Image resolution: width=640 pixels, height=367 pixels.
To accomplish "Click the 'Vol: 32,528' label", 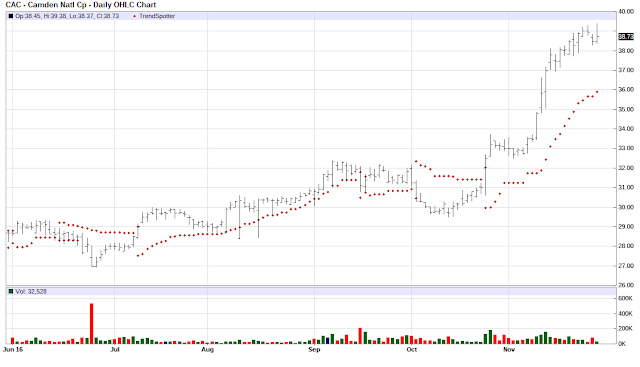I will [x=31, y=291].
